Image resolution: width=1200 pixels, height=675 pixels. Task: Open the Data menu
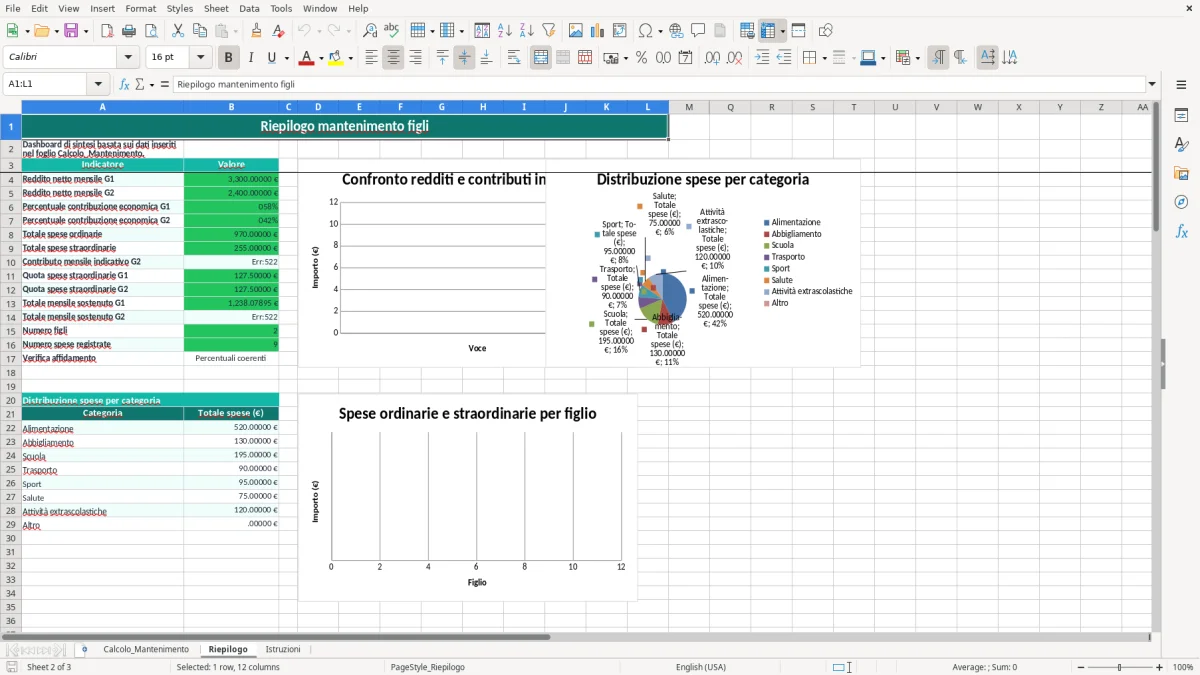249,8
